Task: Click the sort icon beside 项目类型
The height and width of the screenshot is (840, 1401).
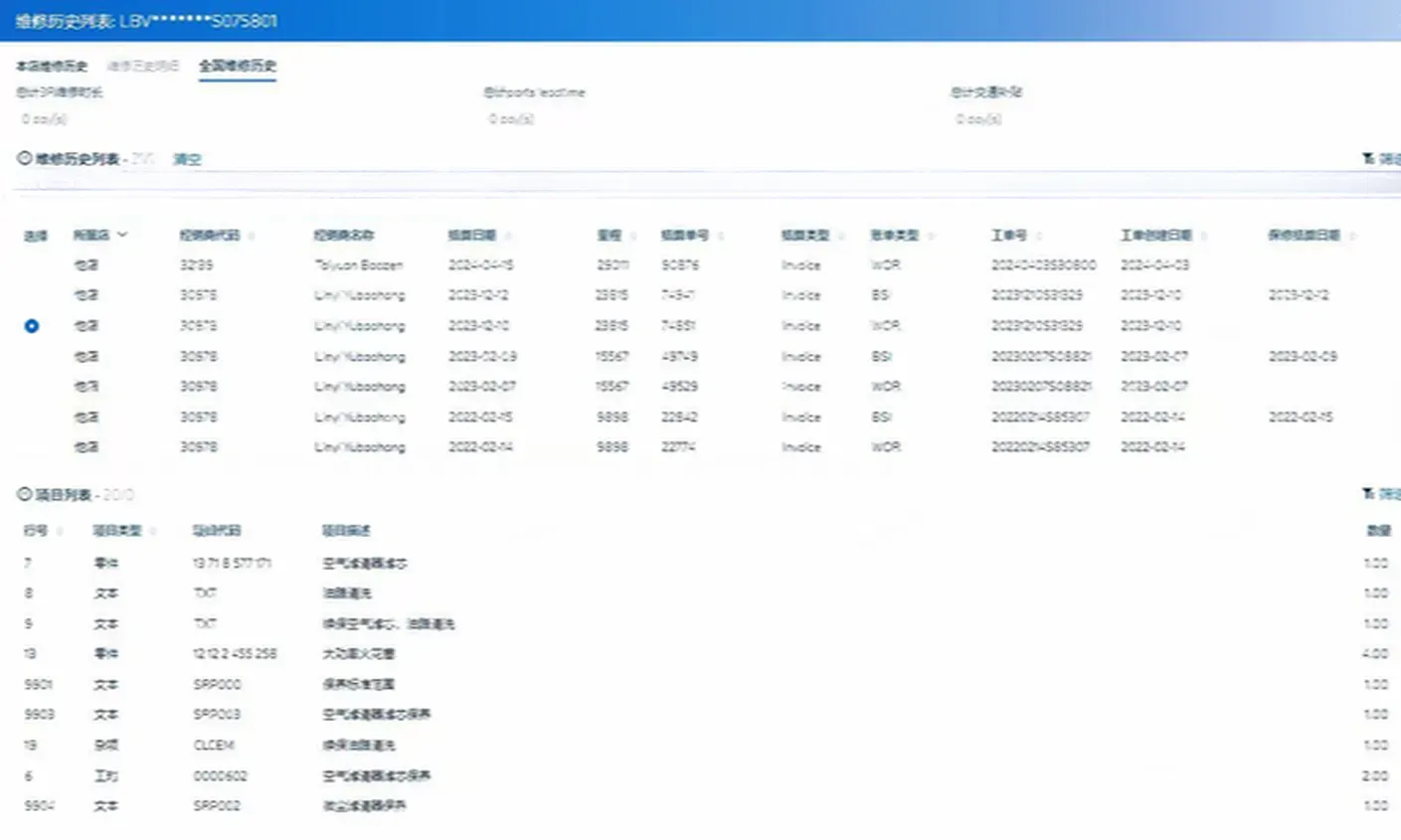Action: [x=152, y=532]
